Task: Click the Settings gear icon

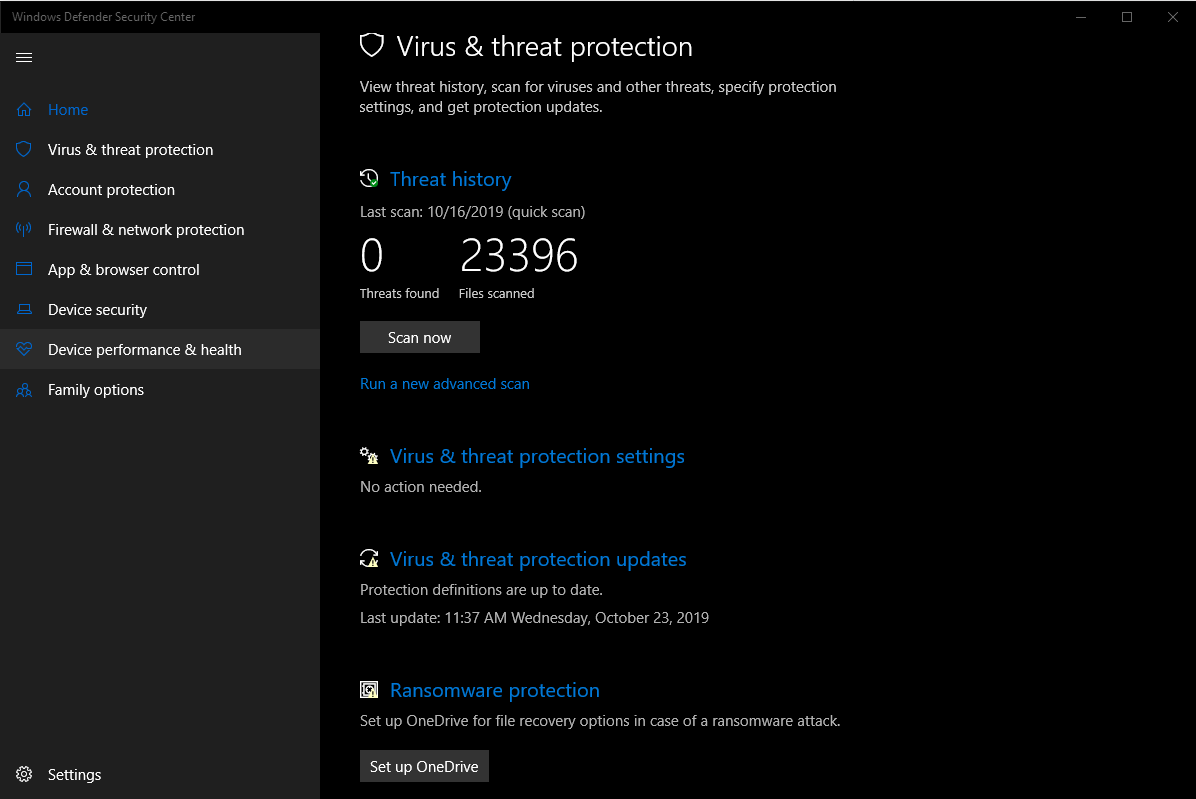Action: tap(24, 775)
